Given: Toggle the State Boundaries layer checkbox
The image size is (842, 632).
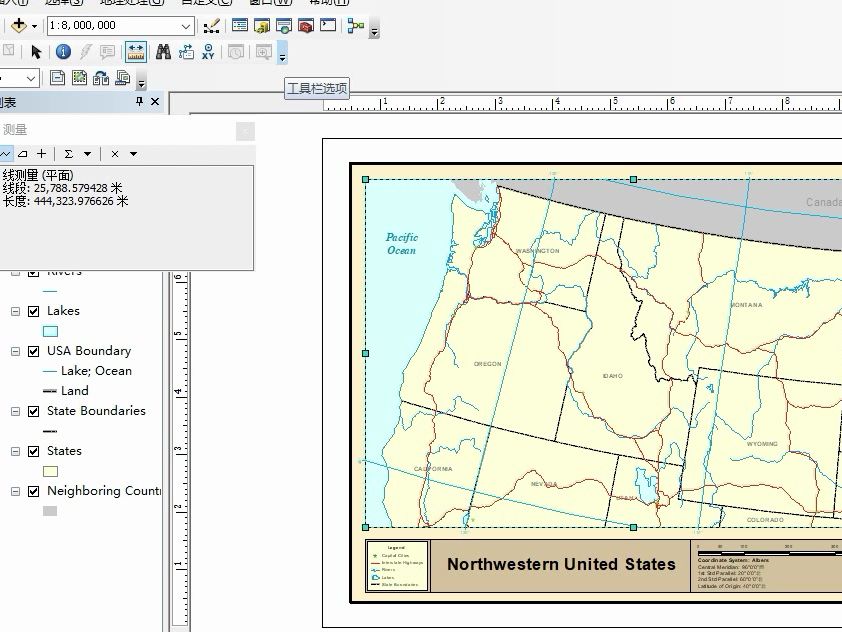Looking at the screenshot, I should click(33, 411).
